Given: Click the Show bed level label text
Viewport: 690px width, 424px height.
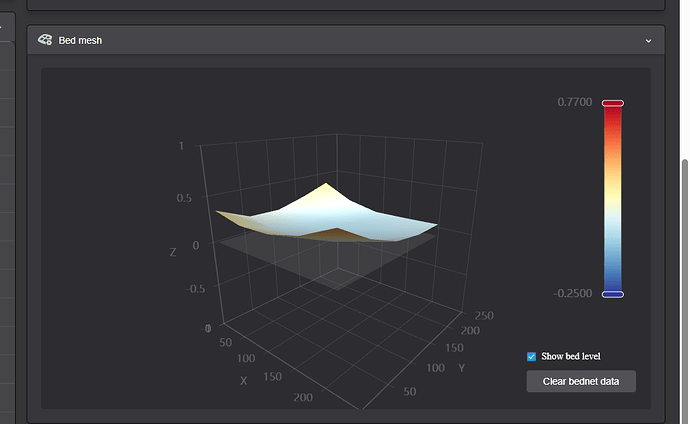Looking at the screenshot, I should 570,356.
